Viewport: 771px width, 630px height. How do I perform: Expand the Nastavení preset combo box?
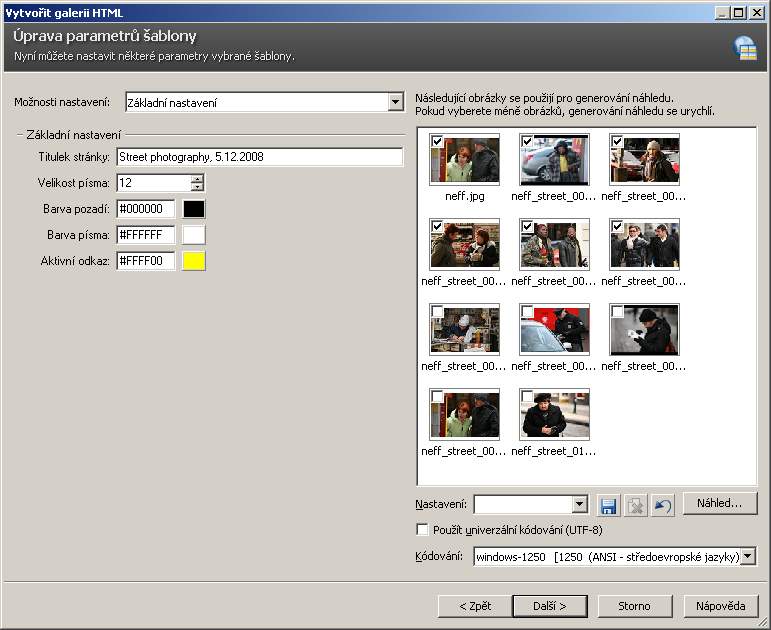click(579, 505)
